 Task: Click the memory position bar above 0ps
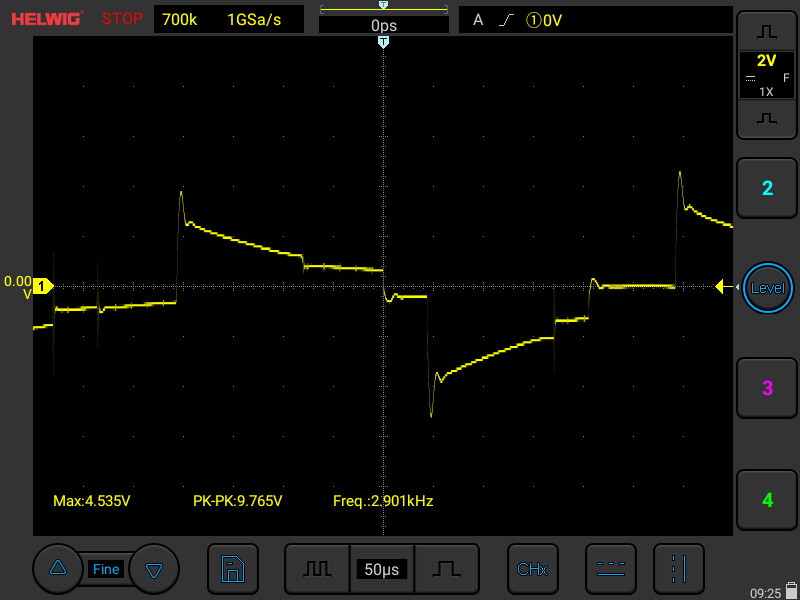pyautogui.click(x=384, y=9)
